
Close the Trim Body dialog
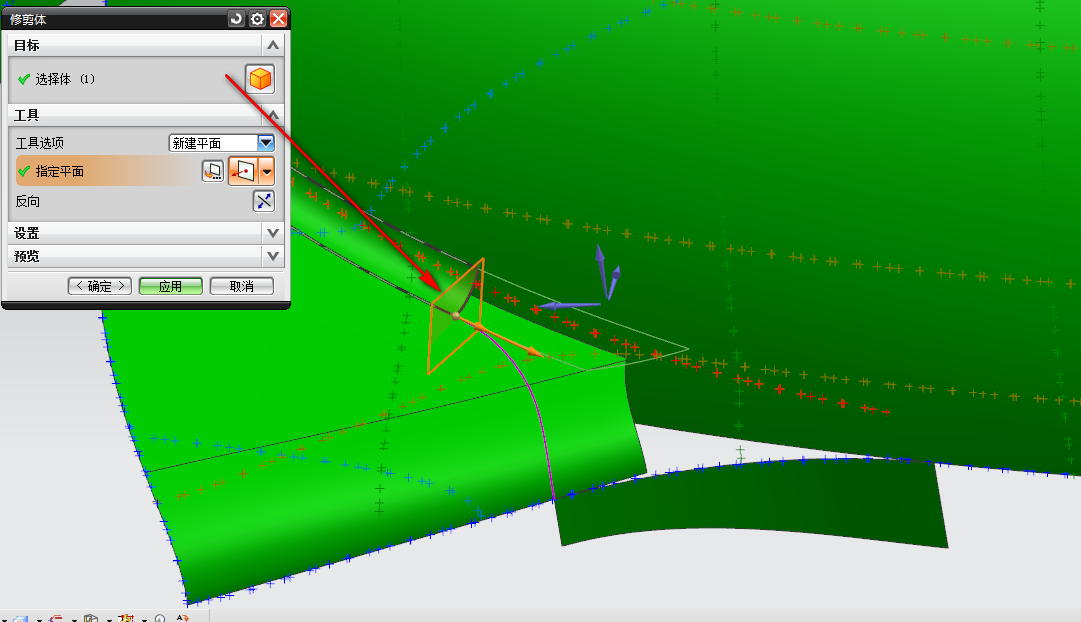pos(278,18)
